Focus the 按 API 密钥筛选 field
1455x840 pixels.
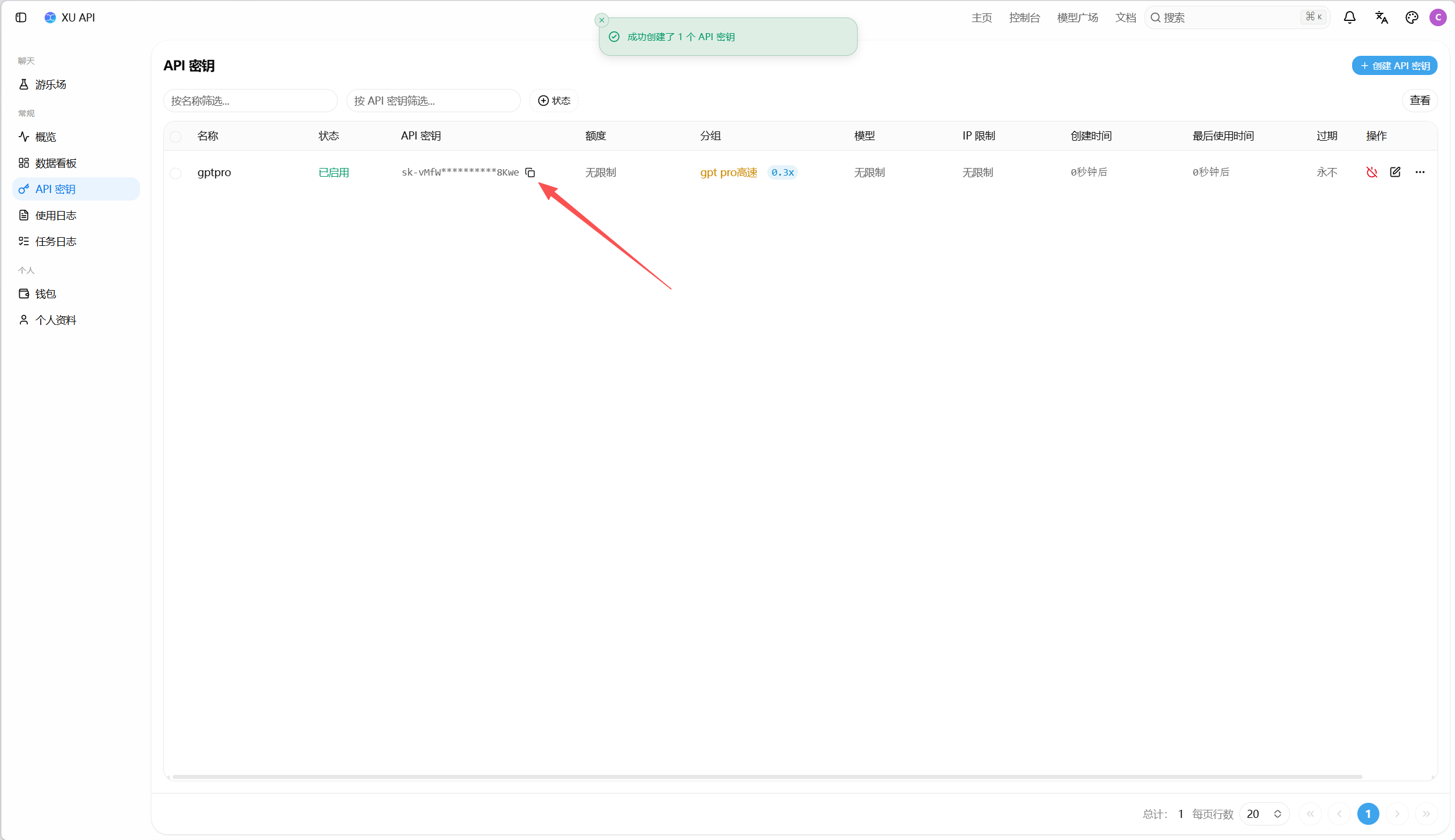click(434, 101)
